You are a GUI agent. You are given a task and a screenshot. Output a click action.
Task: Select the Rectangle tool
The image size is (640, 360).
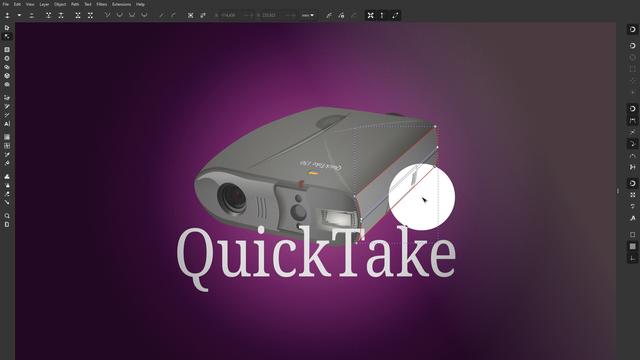tap(7, 50)
